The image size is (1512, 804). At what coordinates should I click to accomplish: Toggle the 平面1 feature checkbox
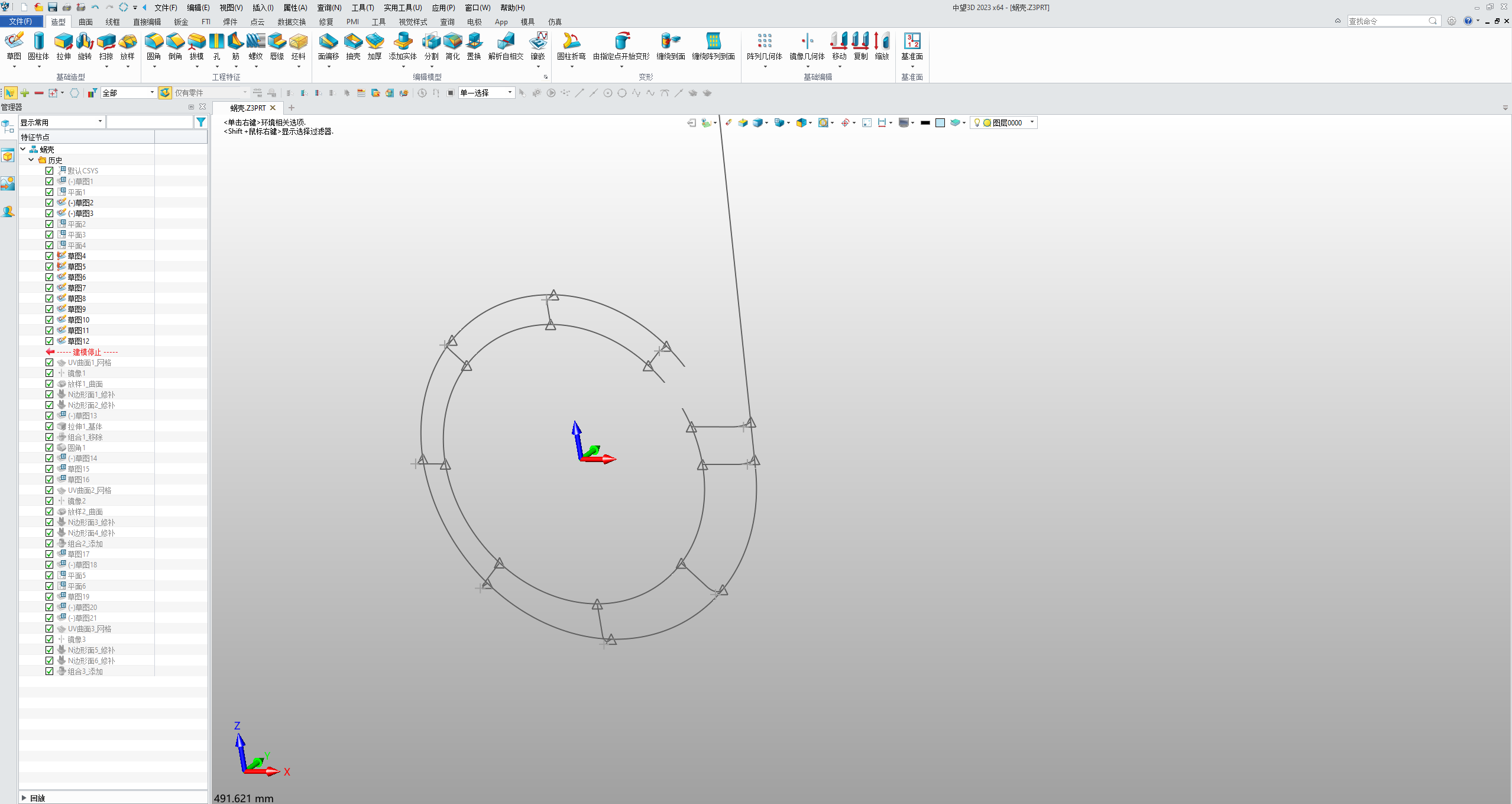50,192
